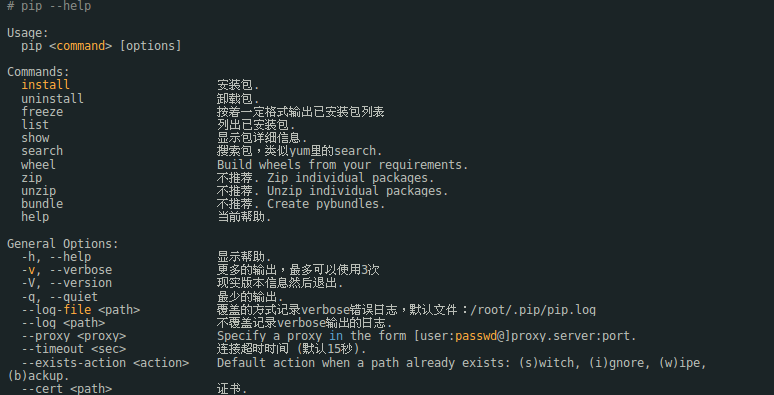This screenshot has height=395, width=774.
Task: Click the "--proxy <proxy>" option text
Action: point(74,336)
